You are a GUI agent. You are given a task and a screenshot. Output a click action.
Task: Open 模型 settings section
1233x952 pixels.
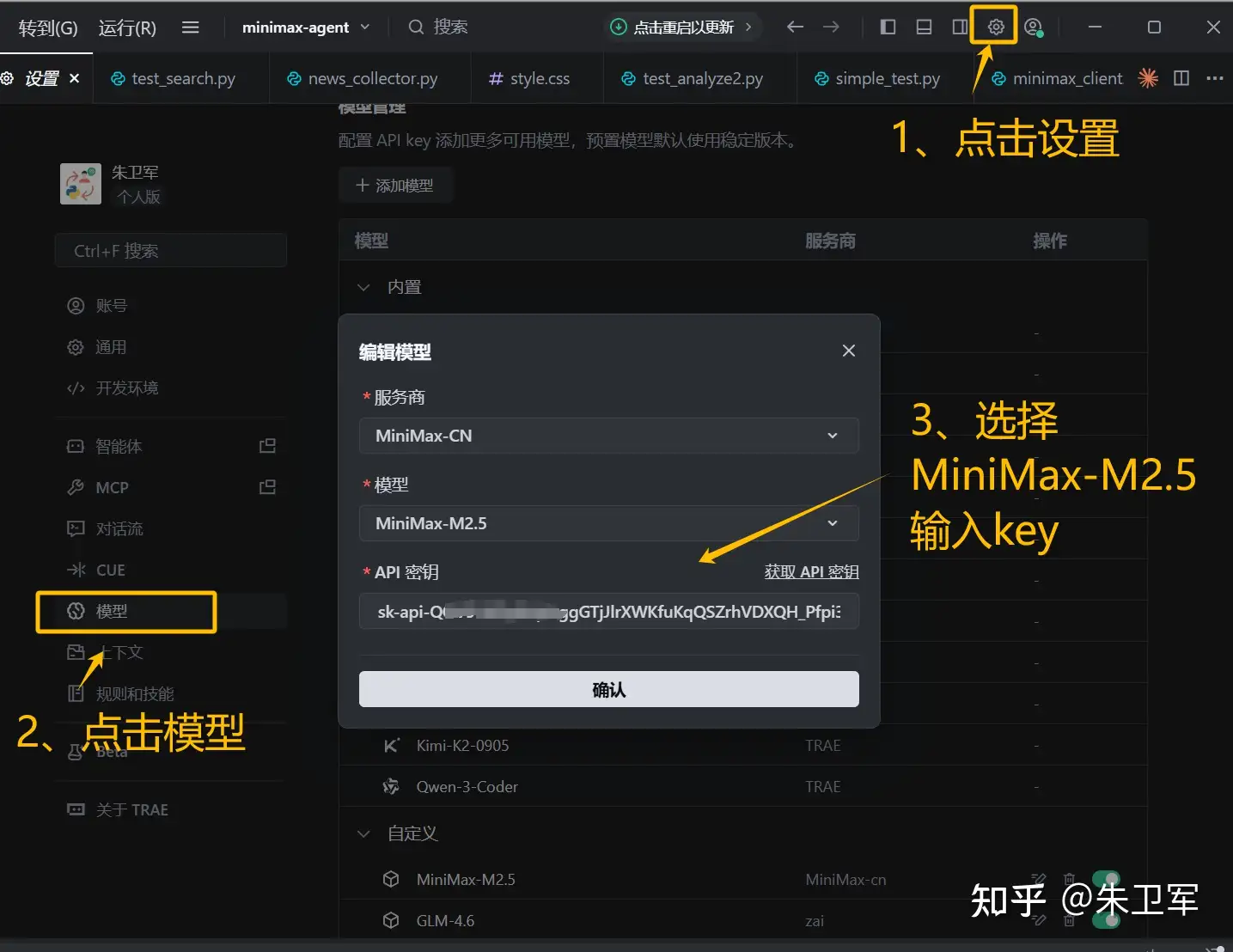170,611
